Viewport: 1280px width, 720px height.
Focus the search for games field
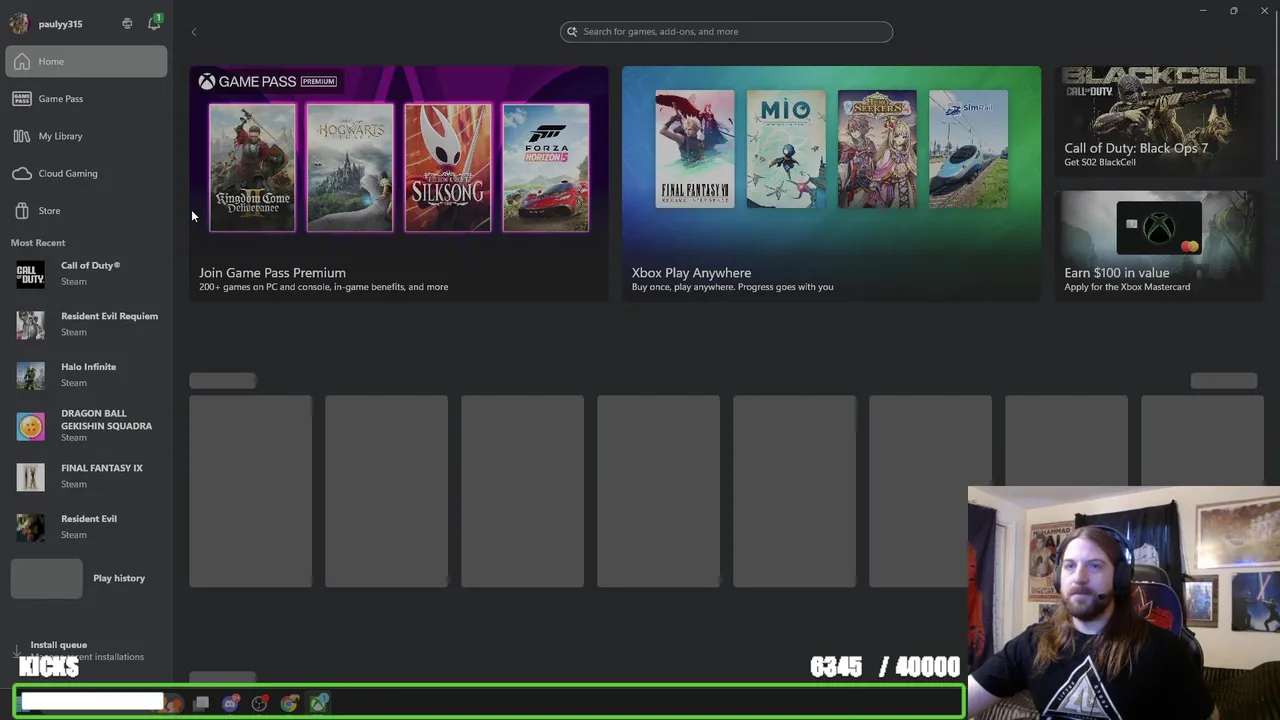726,32
